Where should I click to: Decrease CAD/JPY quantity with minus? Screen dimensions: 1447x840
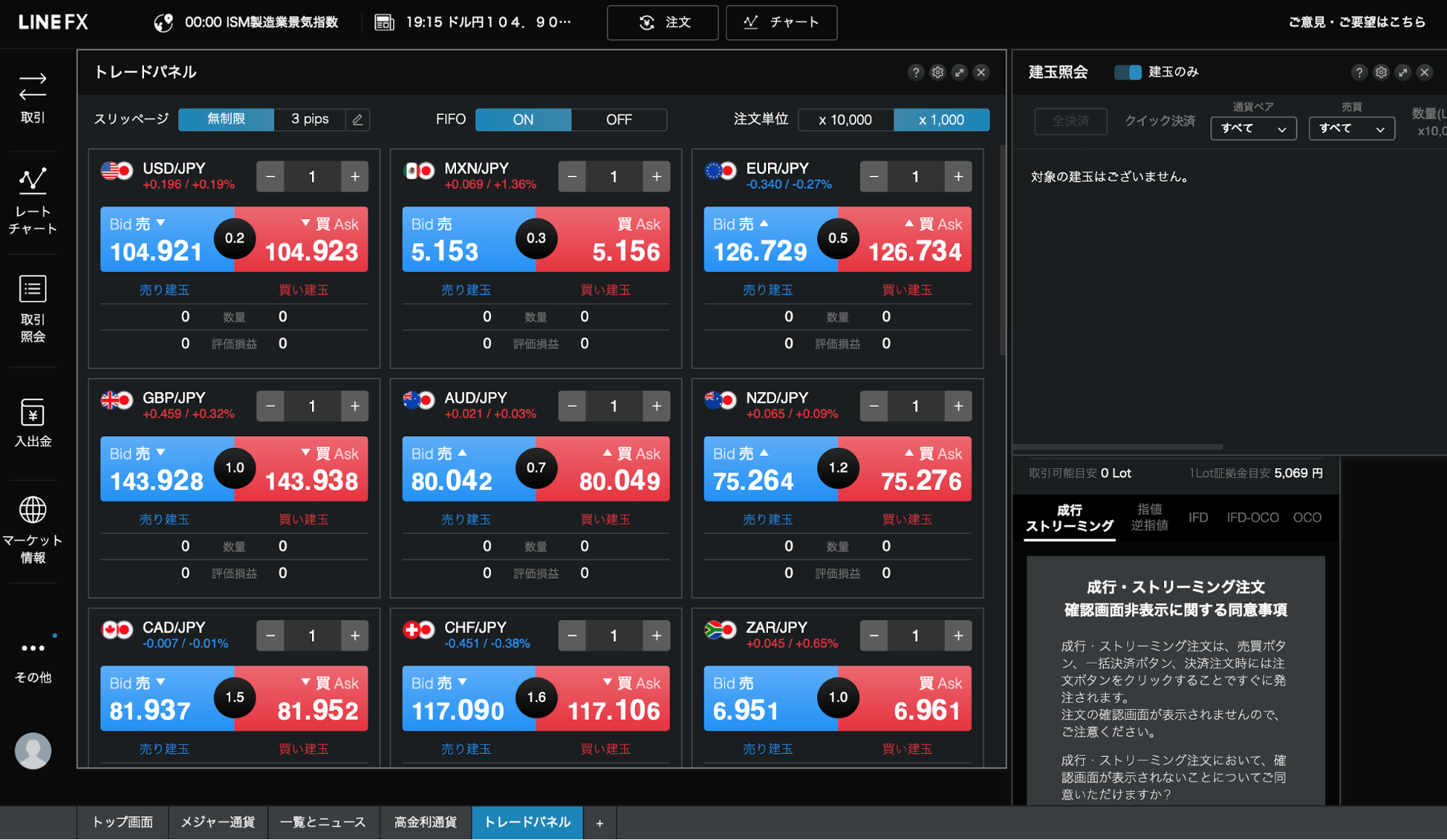point(271,636)
